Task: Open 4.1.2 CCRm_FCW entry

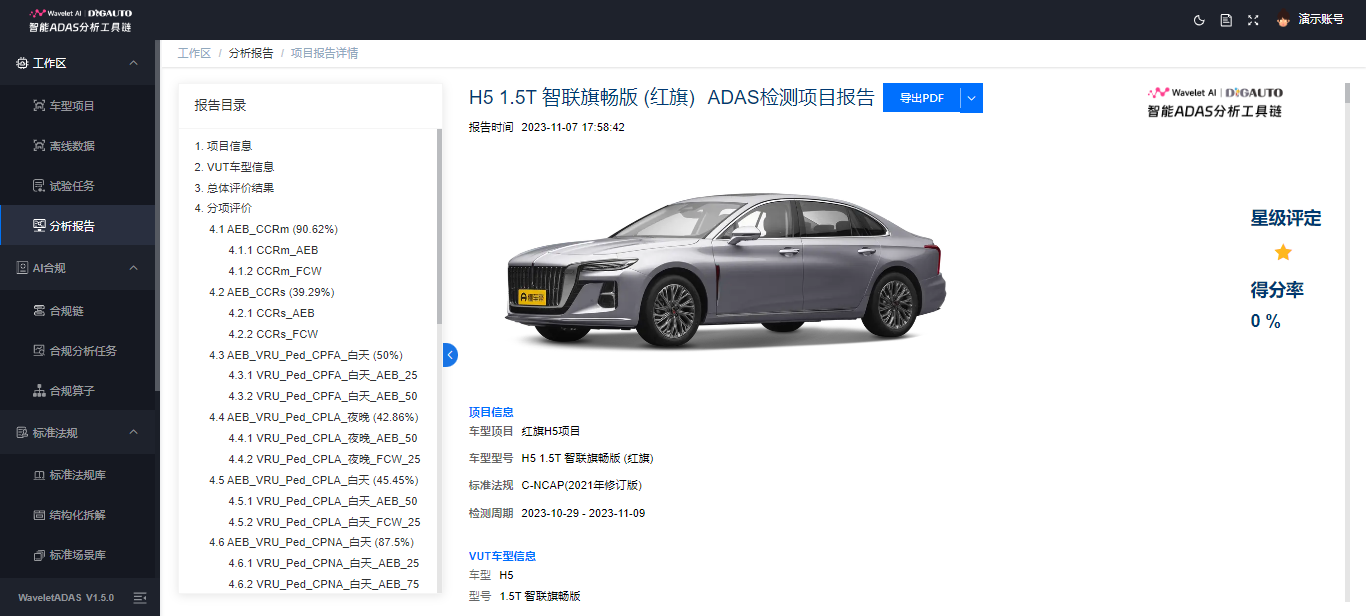Action: pos(275,271)
